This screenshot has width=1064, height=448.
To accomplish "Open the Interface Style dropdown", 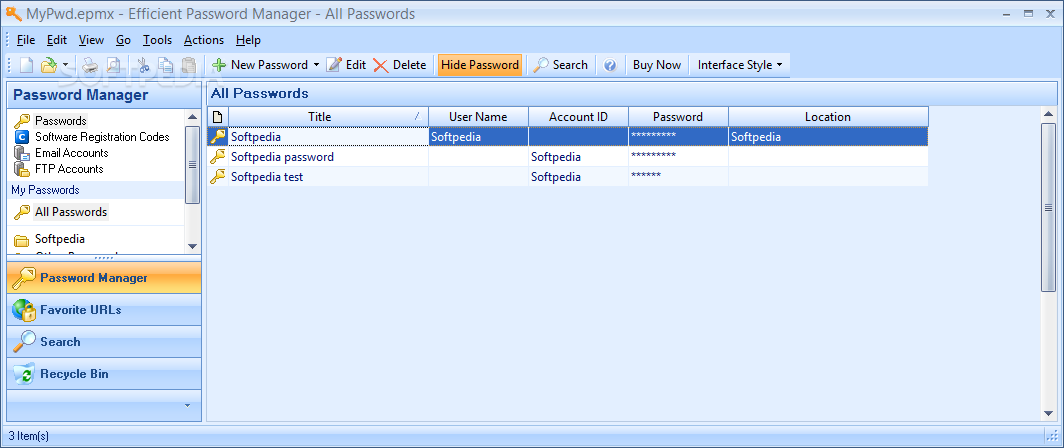I will [740, 65].
